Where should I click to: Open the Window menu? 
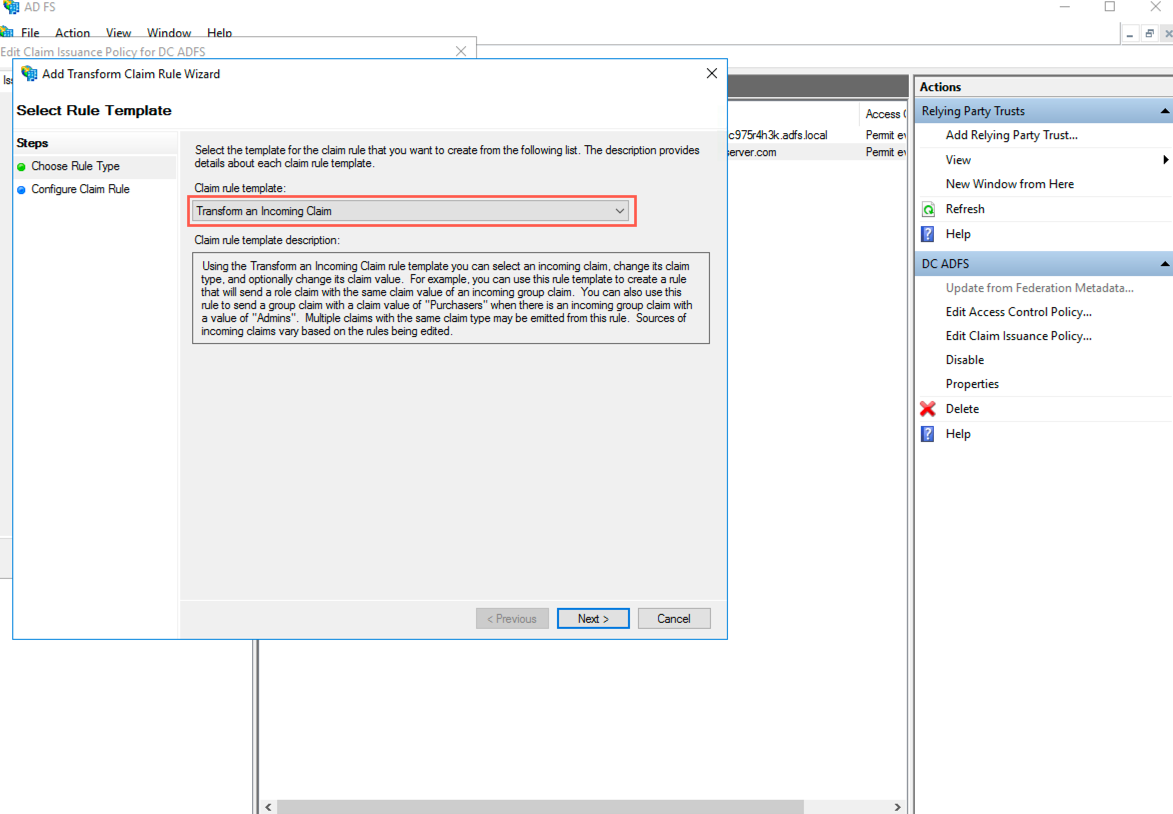tap(168, 32)
